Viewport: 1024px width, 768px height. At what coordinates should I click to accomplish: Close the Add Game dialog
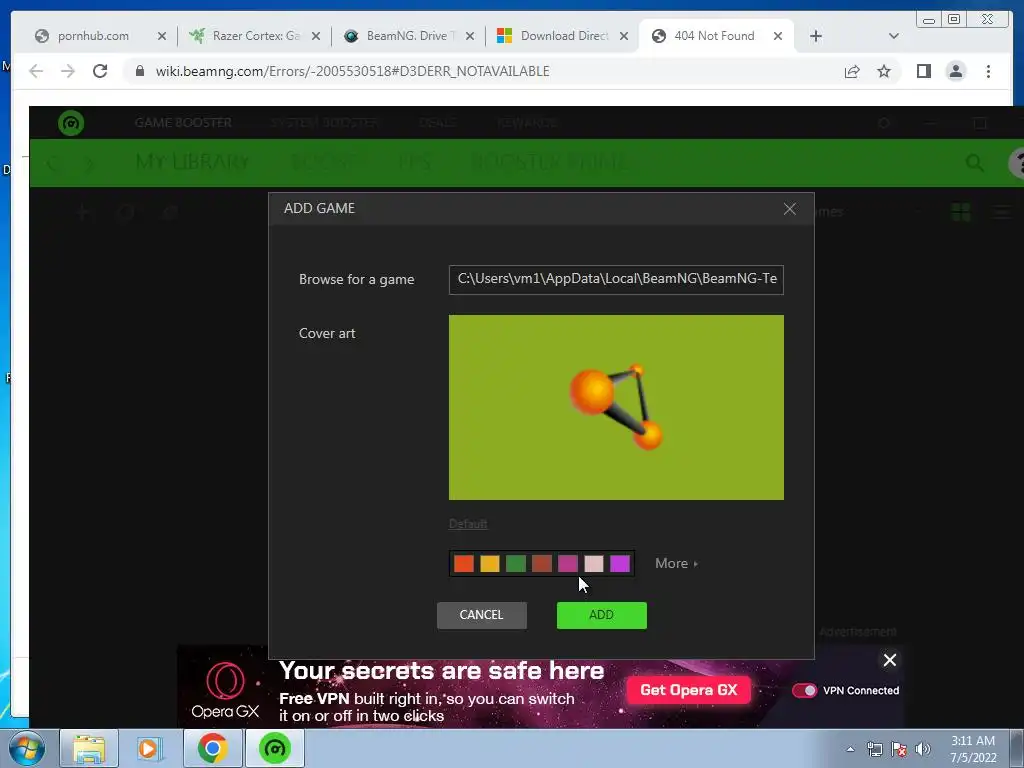pyautogui.click(x=790, y=209)
